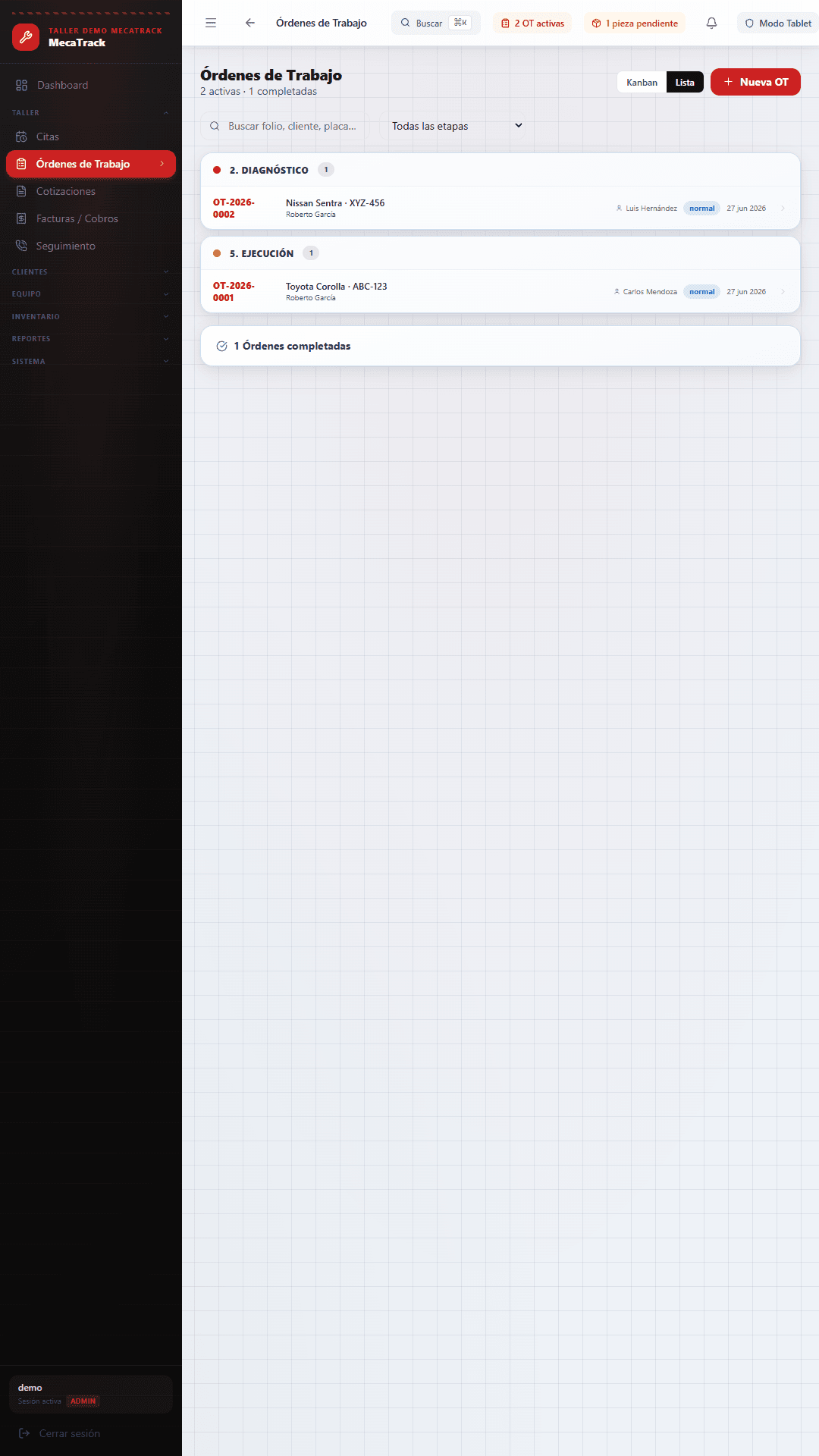Screen dimensions: 819x1456
Task: Expand the EQUIPO sidebar section
Action: (91, 293)
